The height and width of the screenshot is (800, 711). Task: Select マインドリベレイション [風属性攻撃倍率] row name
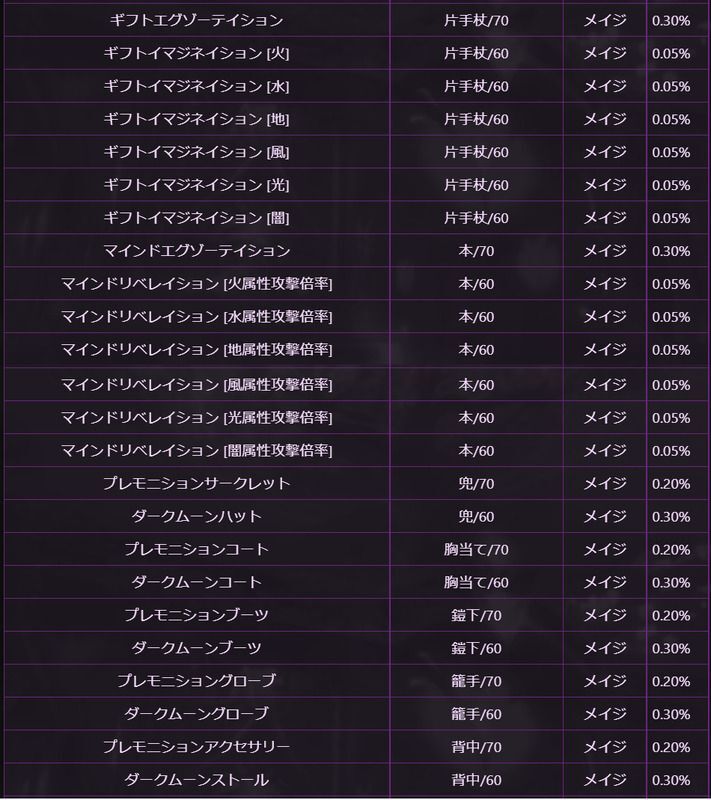click(x=197, y=384)
